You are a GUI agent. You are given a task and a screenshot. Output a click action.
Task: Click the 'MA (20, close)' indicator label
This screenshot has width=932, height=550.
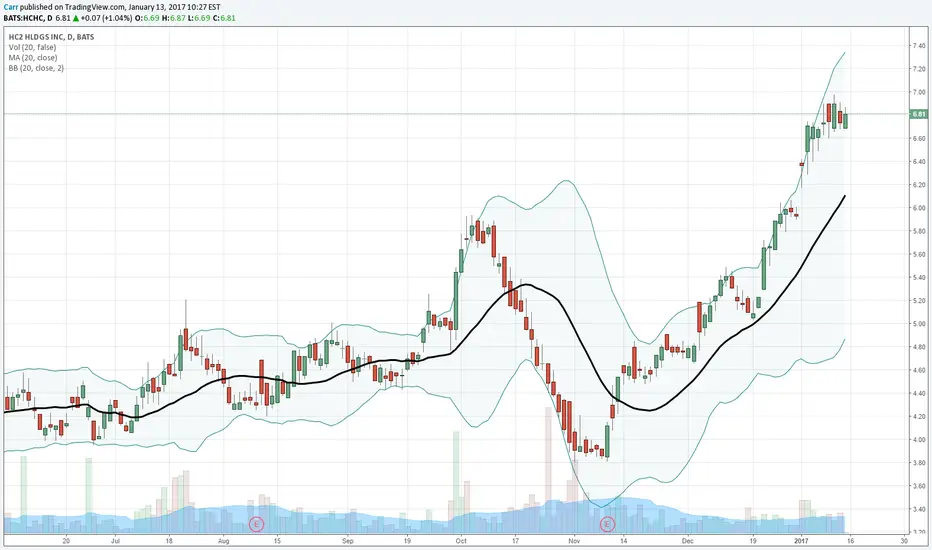(33, 58)
